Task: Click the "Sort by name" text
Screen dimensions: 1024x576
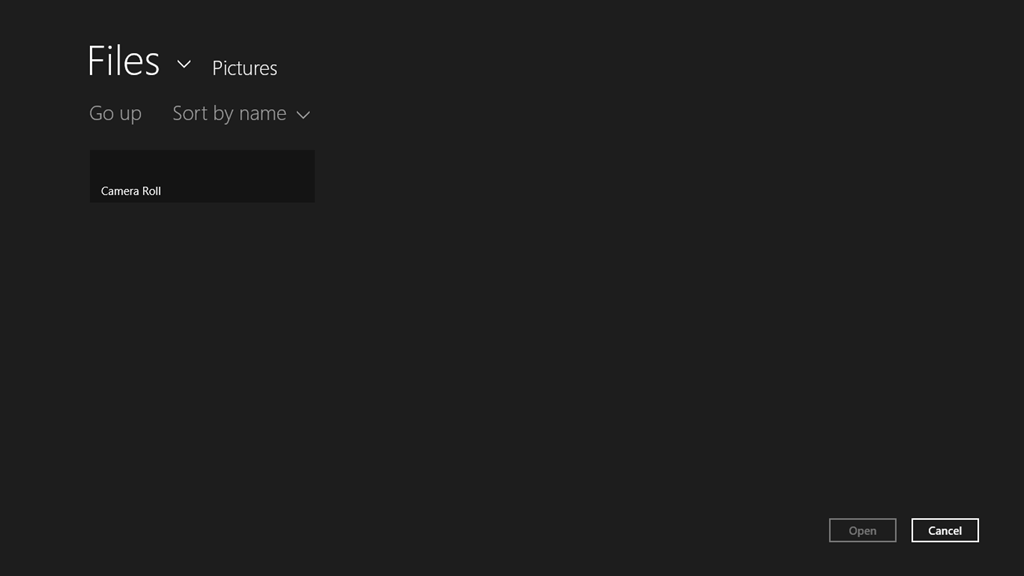Action: click(x=229, y=114)
